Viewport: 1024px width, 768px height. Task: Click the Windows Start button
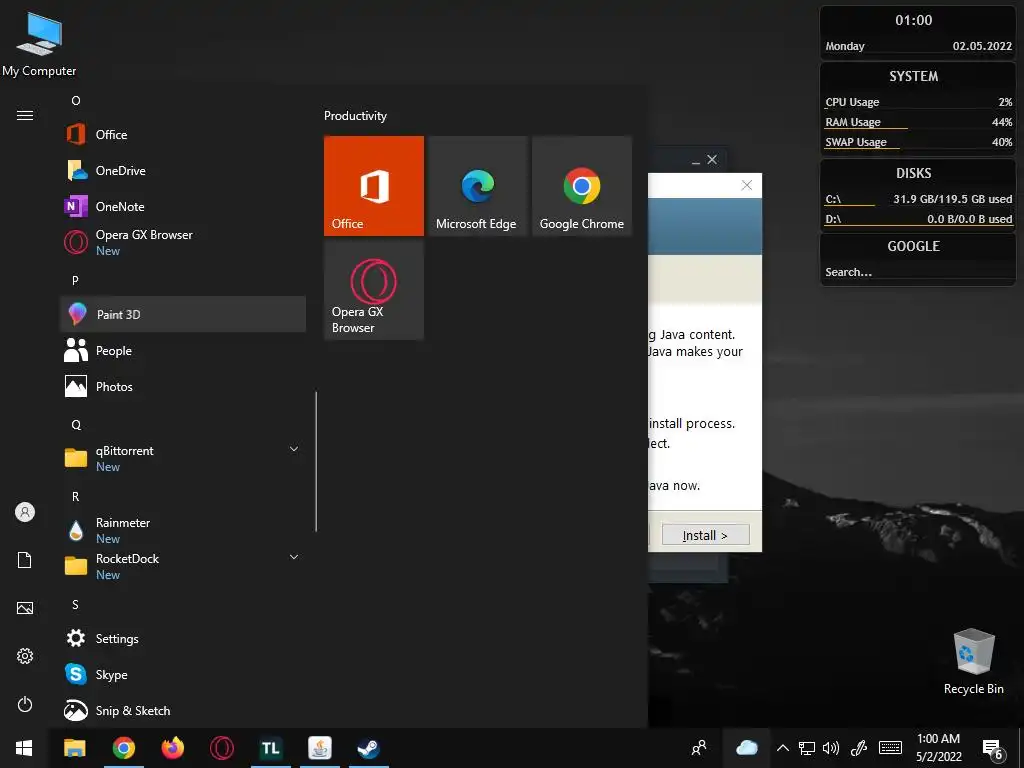(24, 748)
